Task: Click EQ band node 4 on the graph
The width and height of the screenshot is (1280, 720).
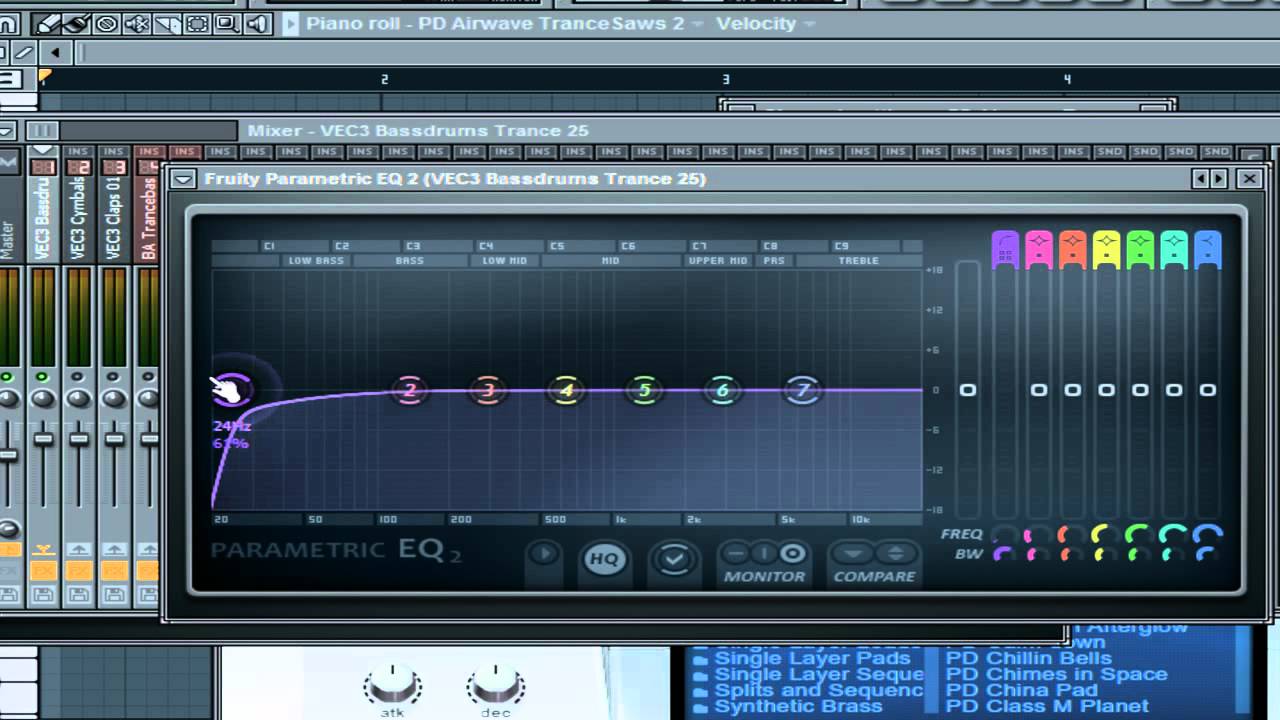Action: click(566, 390)
